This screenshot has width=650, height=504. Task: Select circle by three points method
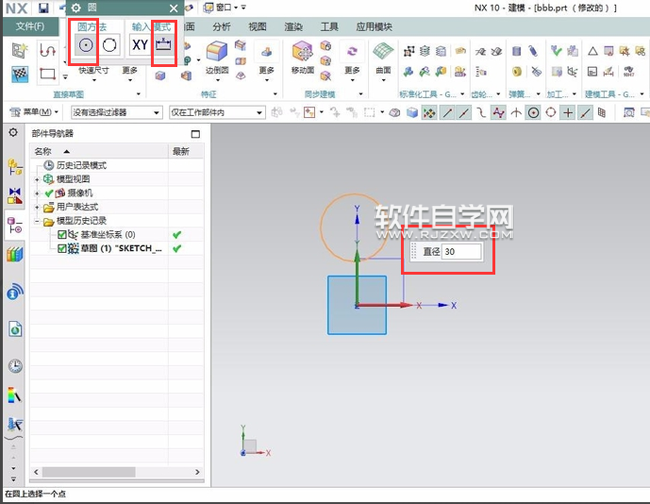(x=110, y=45)
